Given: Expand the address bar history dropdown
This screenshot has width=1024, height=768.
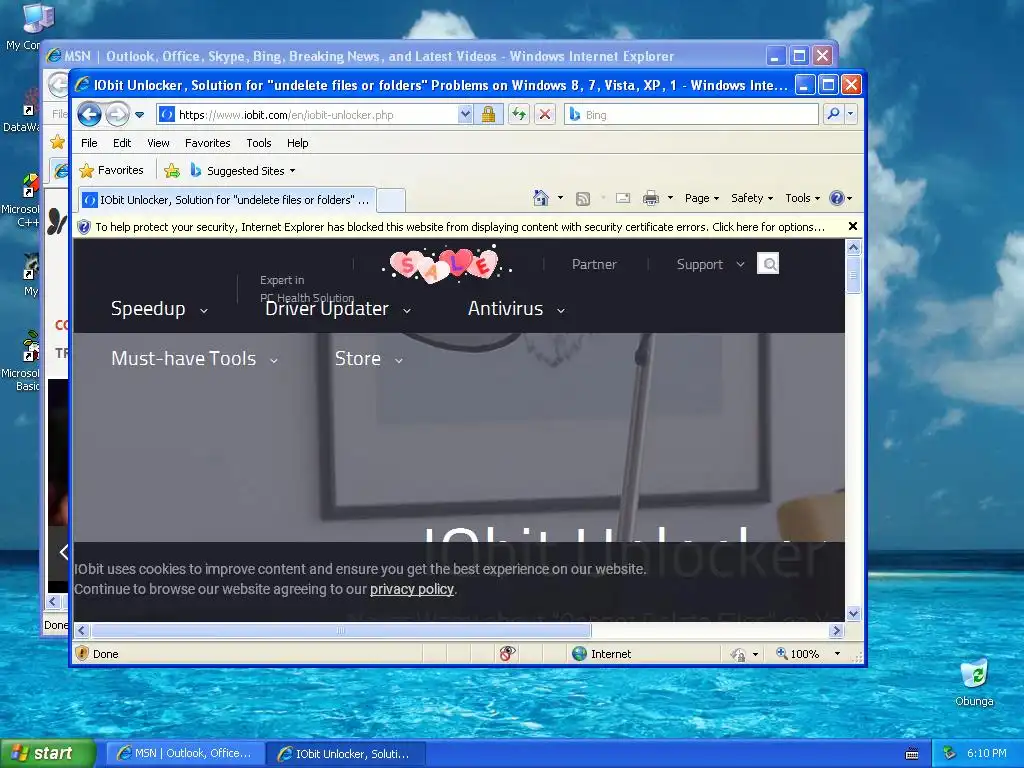Looking at the screenshot, I should click(x=464, y=114).
